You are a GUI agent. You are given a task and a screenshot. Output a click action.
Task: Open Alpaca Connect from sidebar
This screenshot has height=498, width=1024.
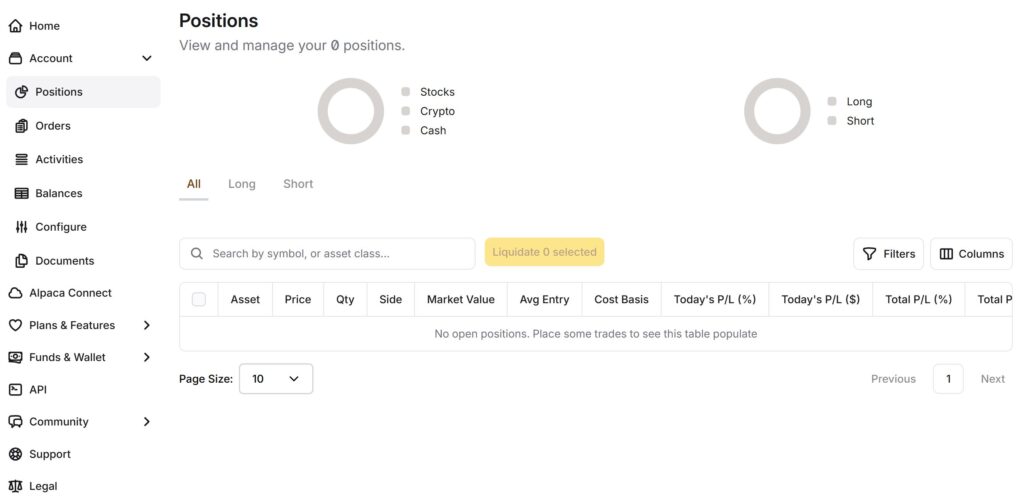71,293
